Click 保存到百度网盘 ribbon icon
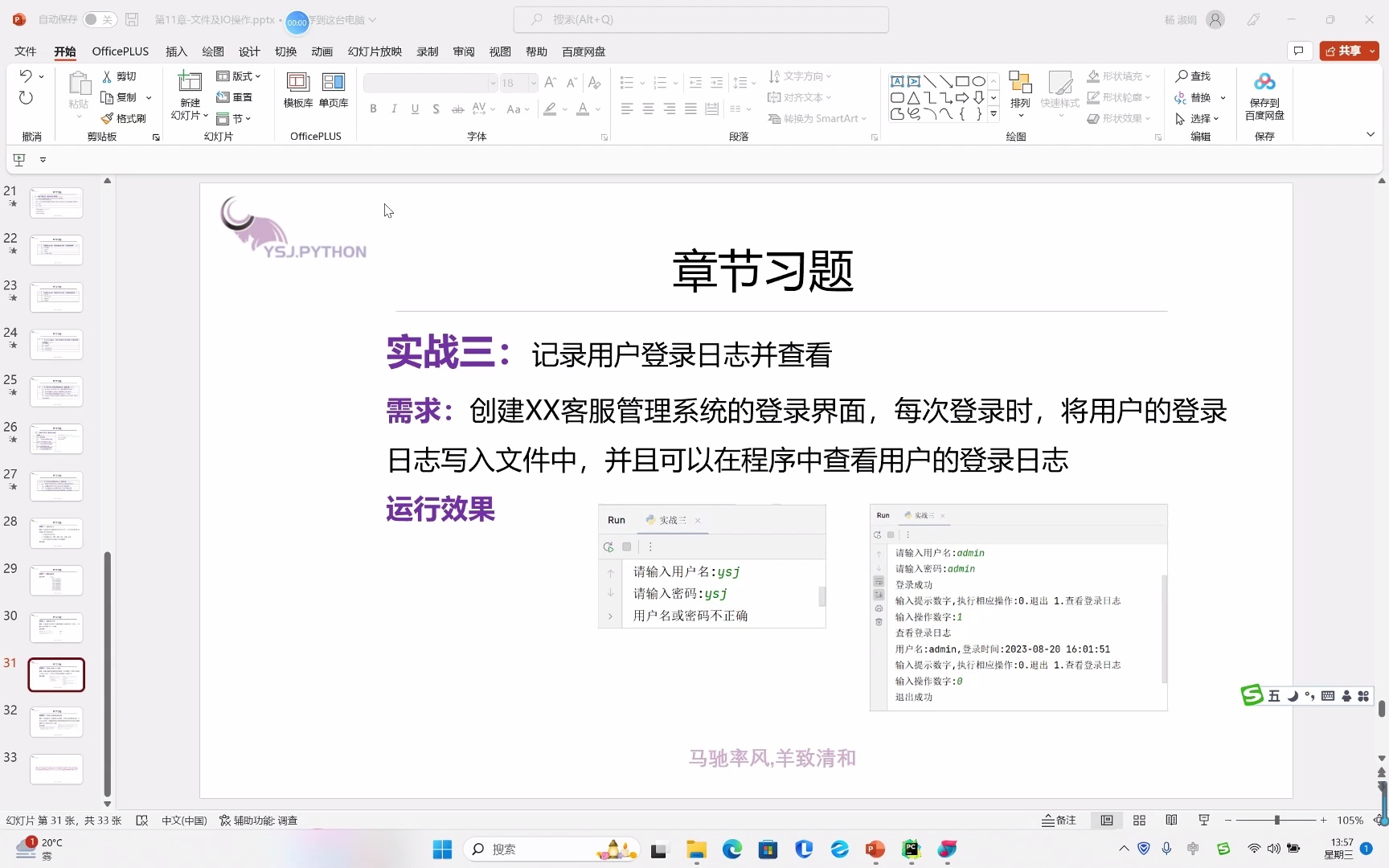Screen dimensions: 1389x868 click(x=1264, y=96)
